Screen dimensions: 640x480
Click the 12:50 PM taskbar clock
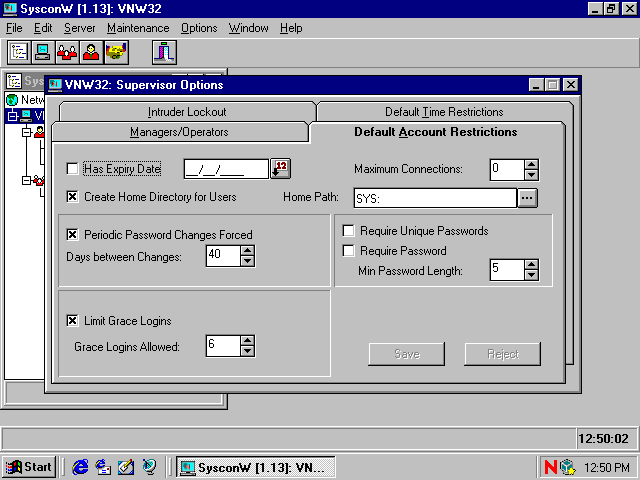(x=607, y=467)
